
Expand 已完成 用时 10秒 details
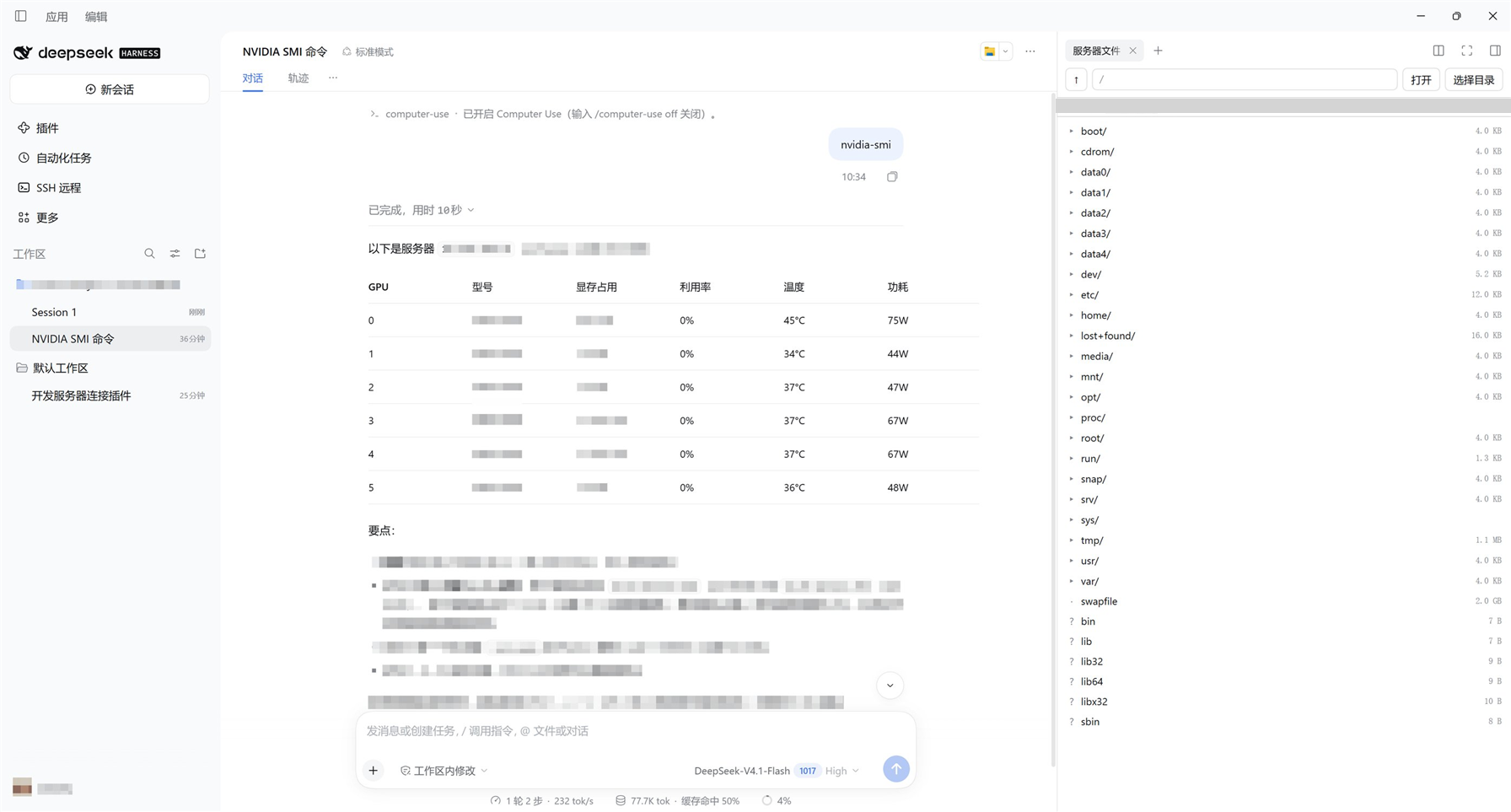[421, 210]
